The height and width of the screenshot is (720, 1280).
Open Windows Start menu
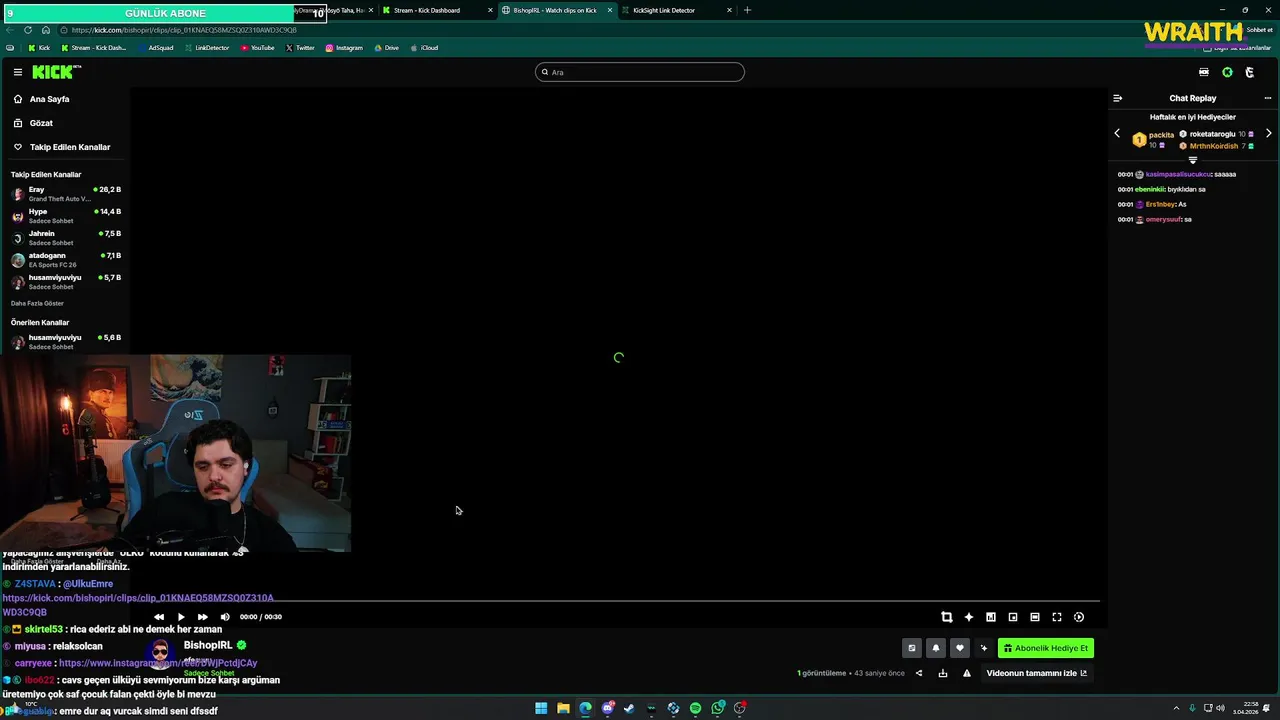541,708
